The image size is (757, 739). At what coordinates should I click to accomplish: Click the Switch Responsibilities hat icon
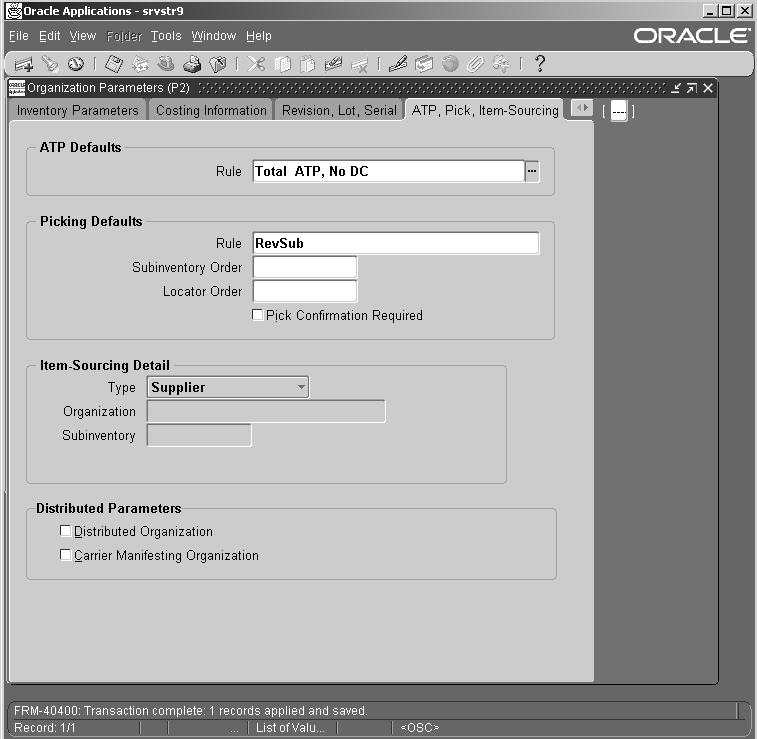(166, 64)
